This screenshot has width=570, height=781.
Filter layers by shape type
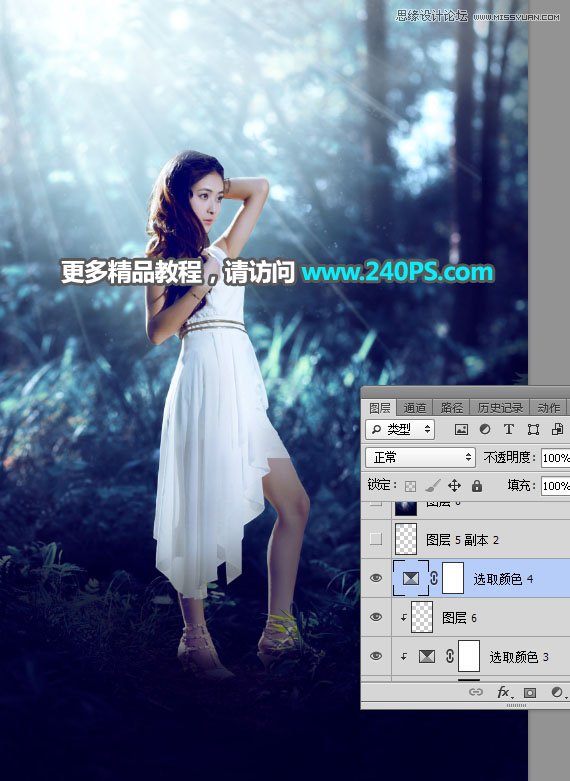point(533,429)
